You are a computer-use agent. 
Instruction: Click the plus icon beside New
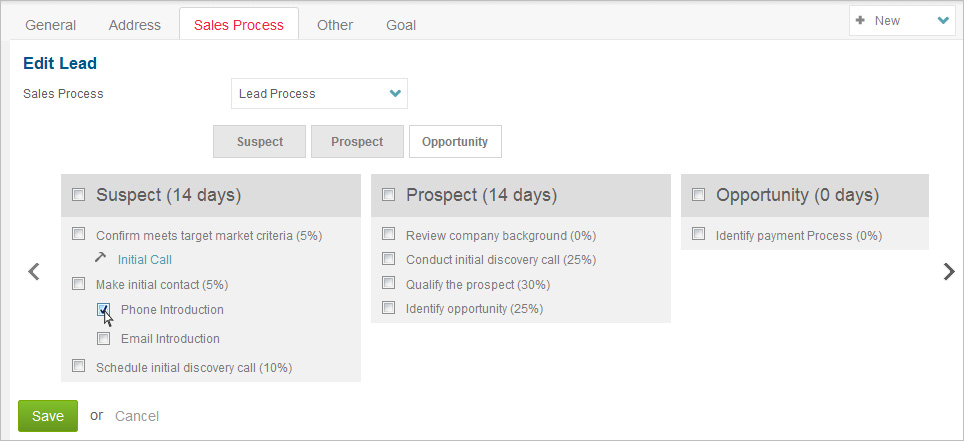[x=860, y=21]
